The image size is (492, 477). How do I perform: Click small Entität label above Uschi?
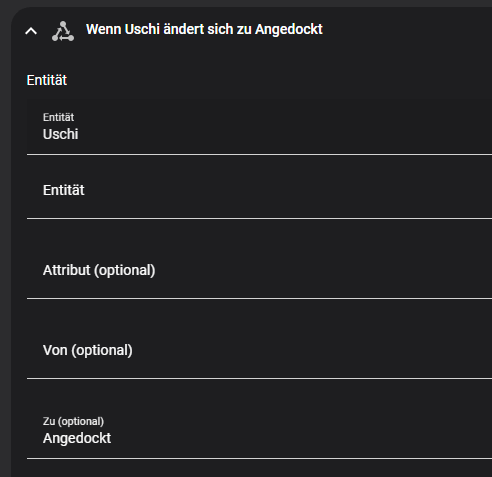coord(58,117)
